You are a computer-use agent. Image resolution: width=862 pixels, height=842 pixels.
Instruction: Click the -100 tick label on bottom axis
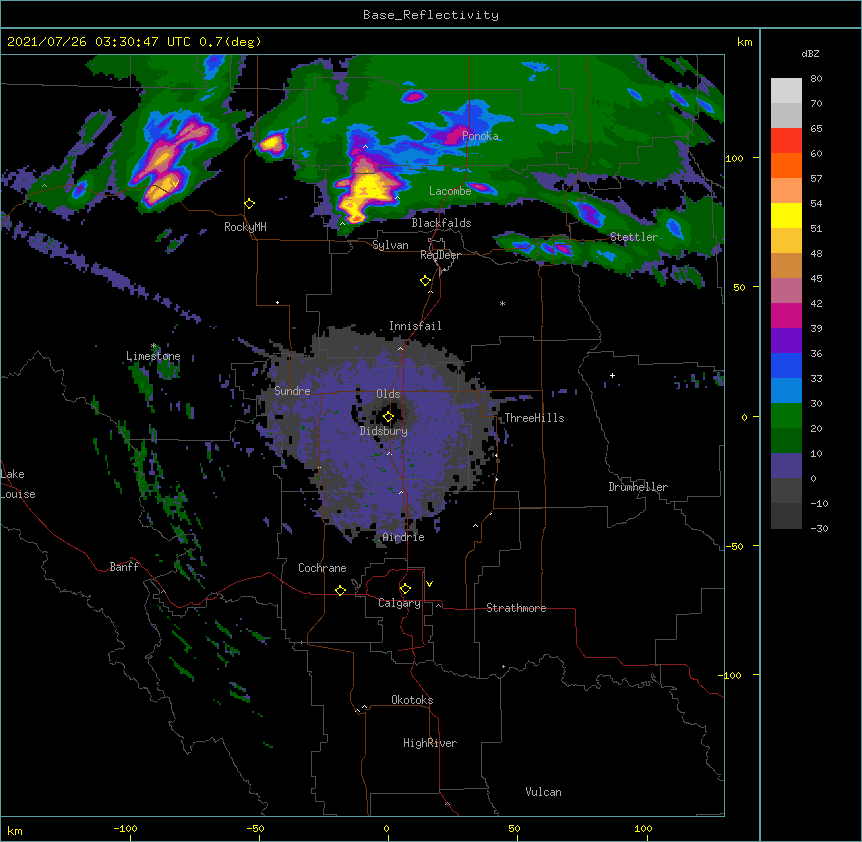[x=125, y=828]
